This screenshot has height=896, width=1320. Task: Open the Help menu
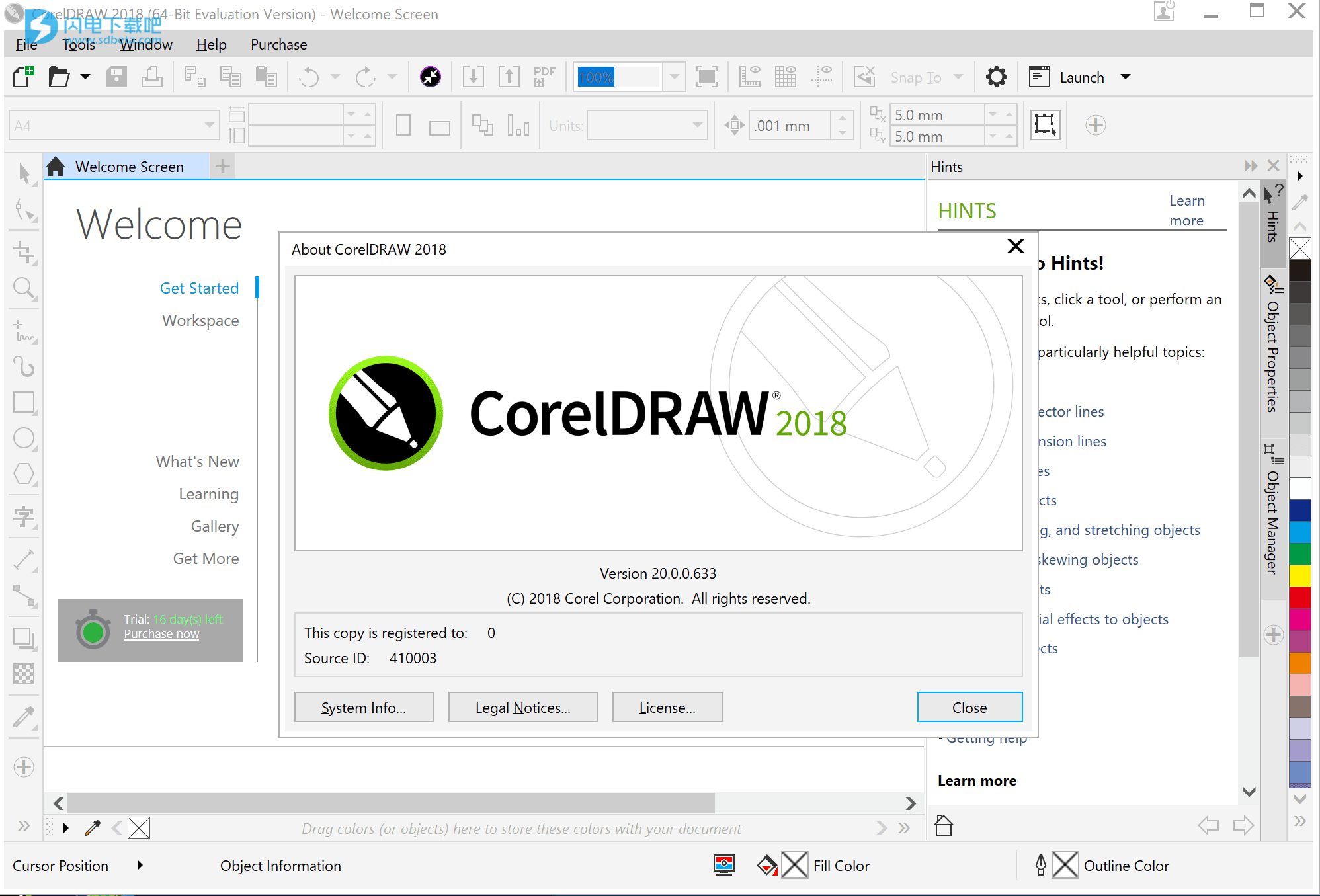[x=211, y=44]
